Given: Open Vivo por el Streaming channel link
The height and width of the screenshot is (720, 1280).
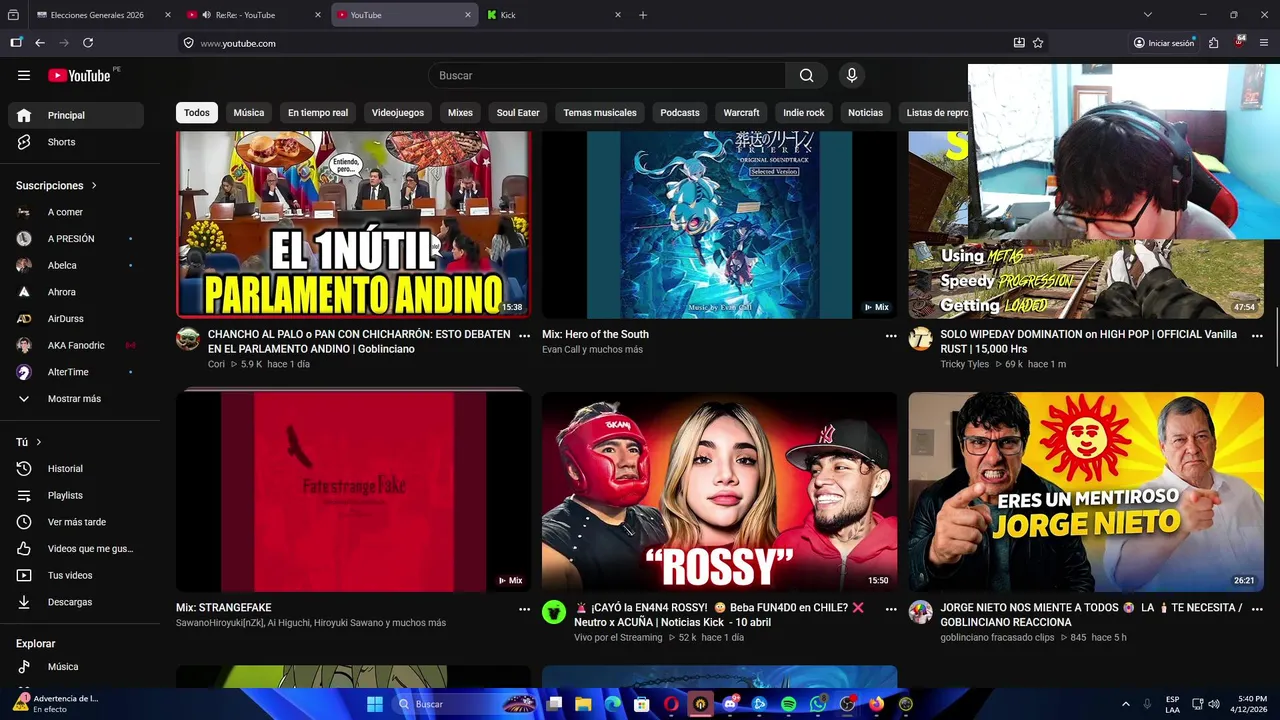Looking at the screenshot, I should pos(618,637).
